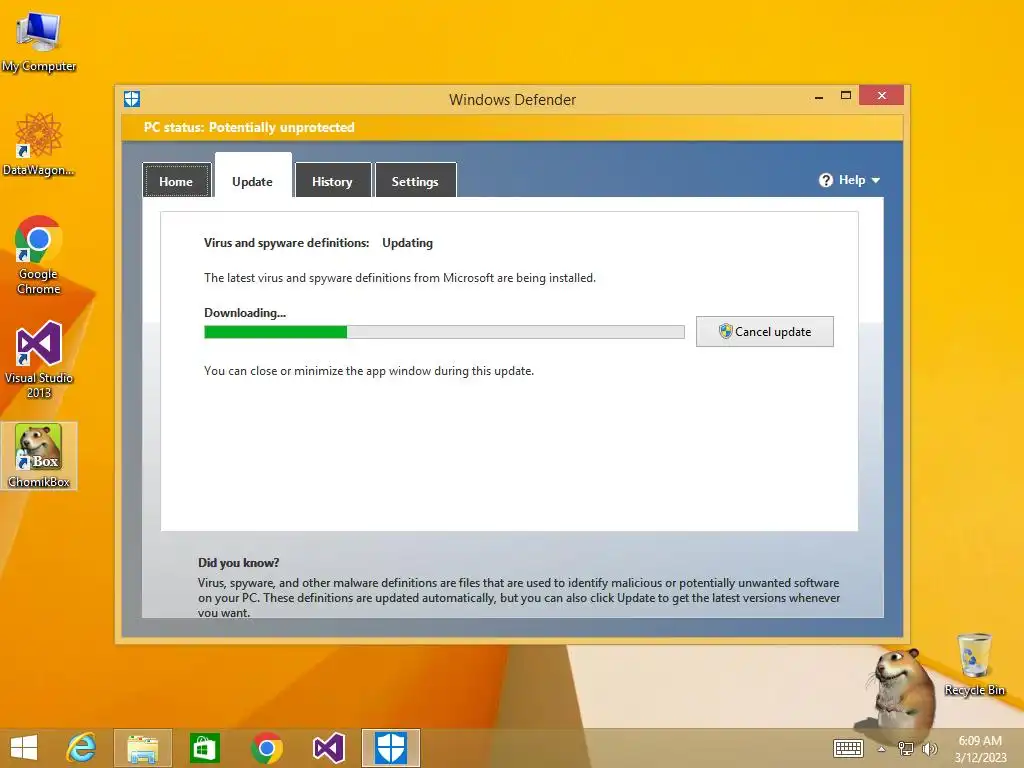Open Visual Studio from the taskbar
The height and width of the screenshot is (768, 1024).
pos(328,748)
